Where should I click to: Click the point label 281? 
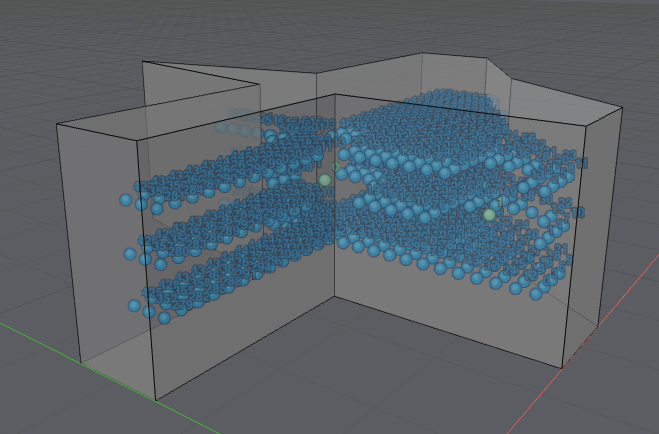[x=174, y=196]
